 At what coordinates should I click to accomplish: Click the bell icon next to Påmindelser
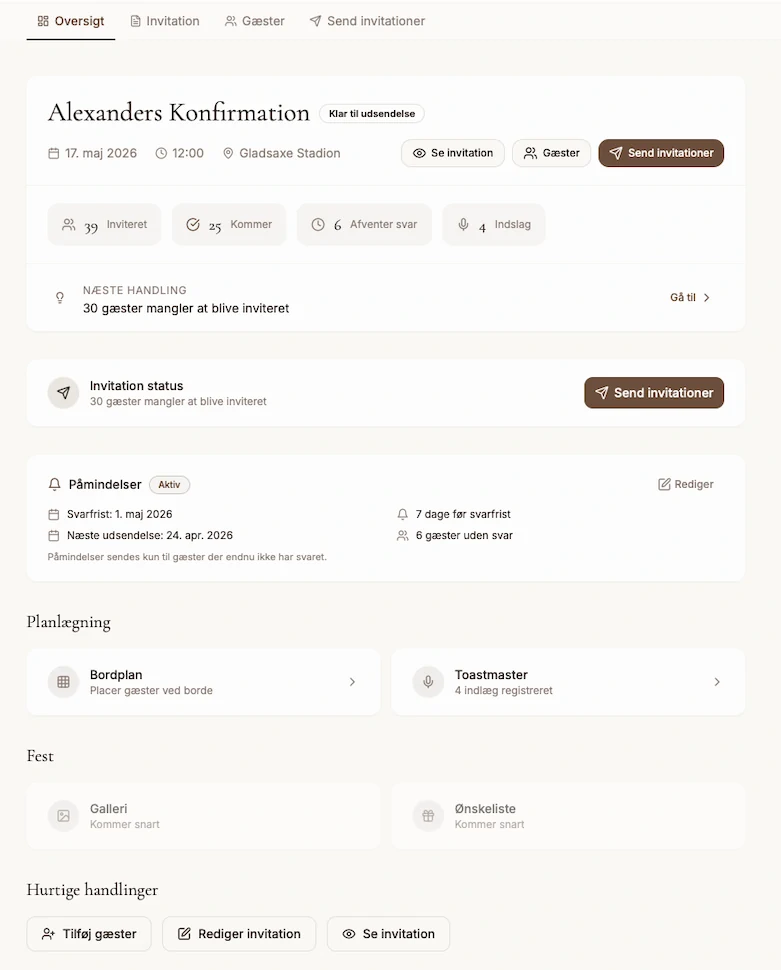tap(56, 484)
